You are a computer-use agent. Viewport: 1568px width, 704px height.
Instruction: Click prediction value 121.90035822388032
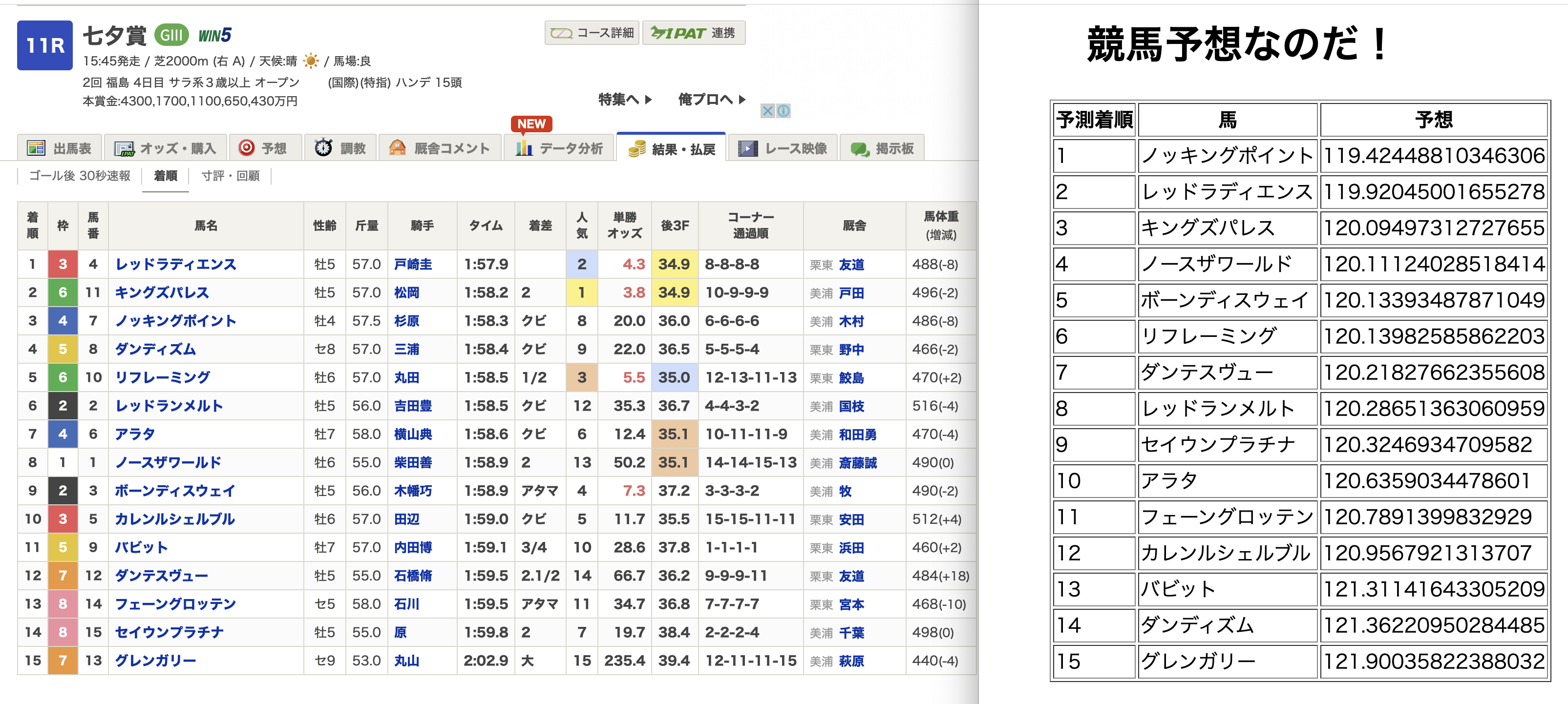pyautogui.click(x=1434, y=661)
